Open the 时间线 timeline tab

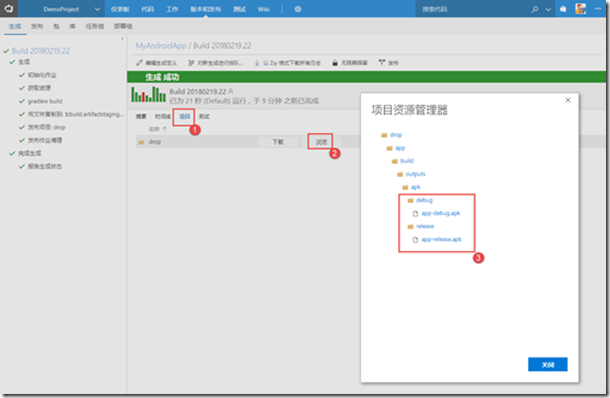click(163, 116)
